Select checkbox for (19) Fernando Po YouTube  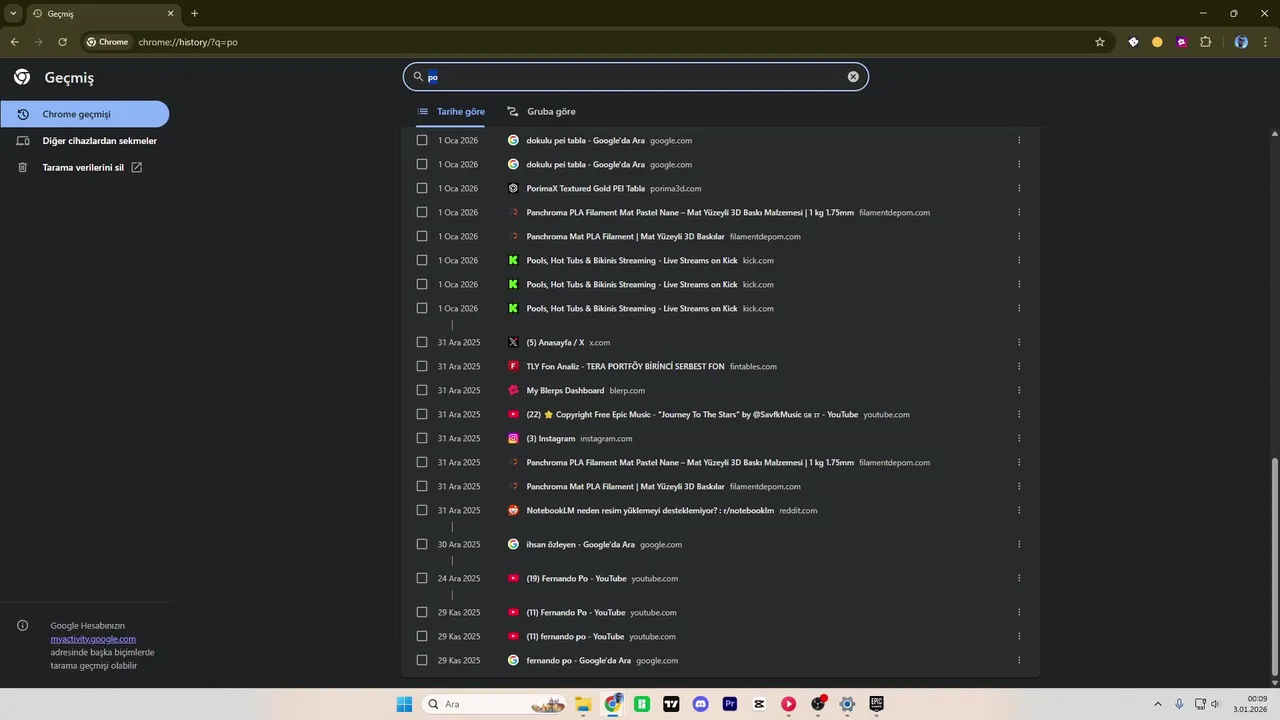[422, 578]
